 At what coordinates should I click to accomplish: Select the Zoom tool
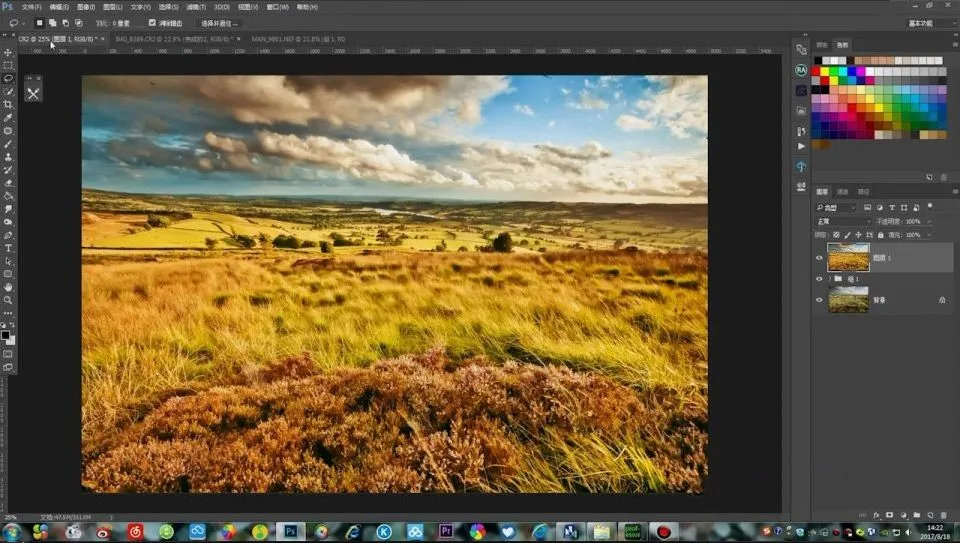pos(8,300)
